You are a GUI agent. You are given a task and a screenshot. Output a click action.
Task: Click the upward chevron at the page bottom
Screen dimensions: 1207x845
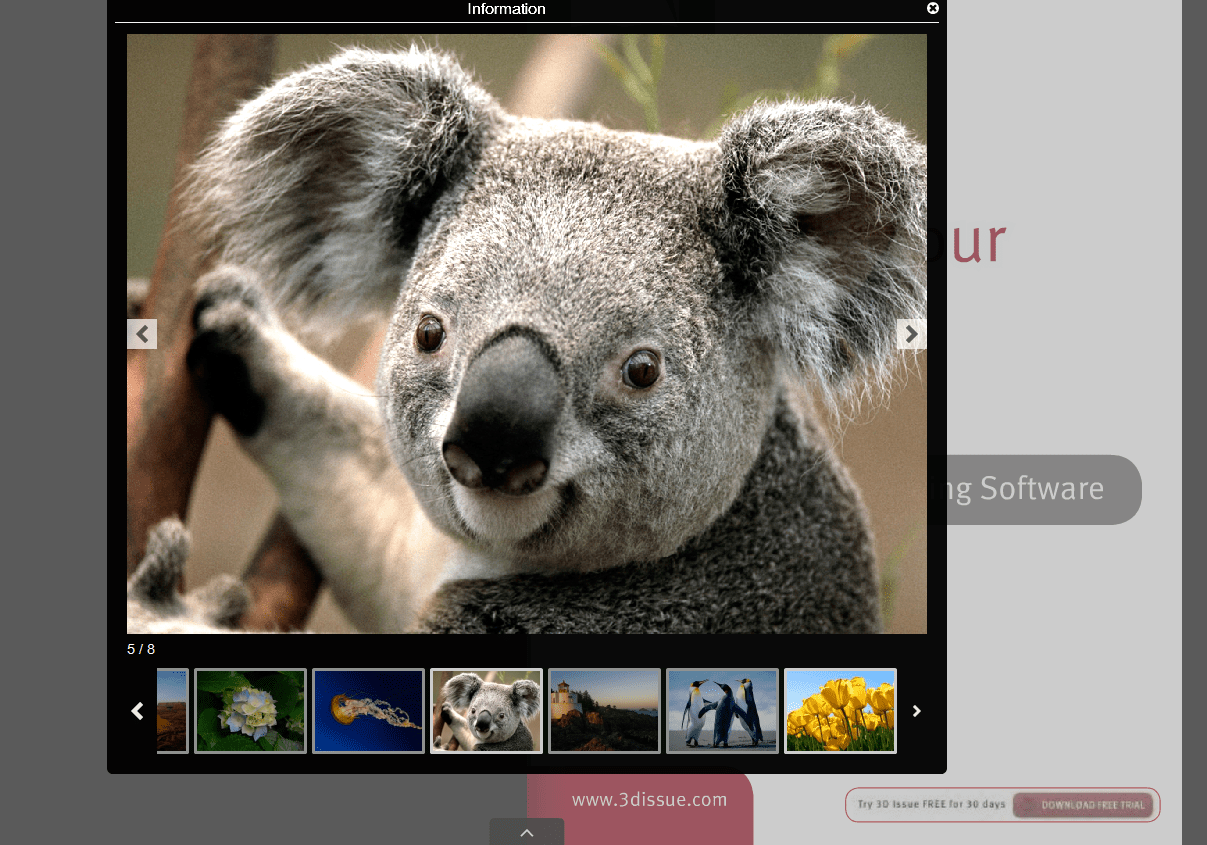click(x=526, y=832)
